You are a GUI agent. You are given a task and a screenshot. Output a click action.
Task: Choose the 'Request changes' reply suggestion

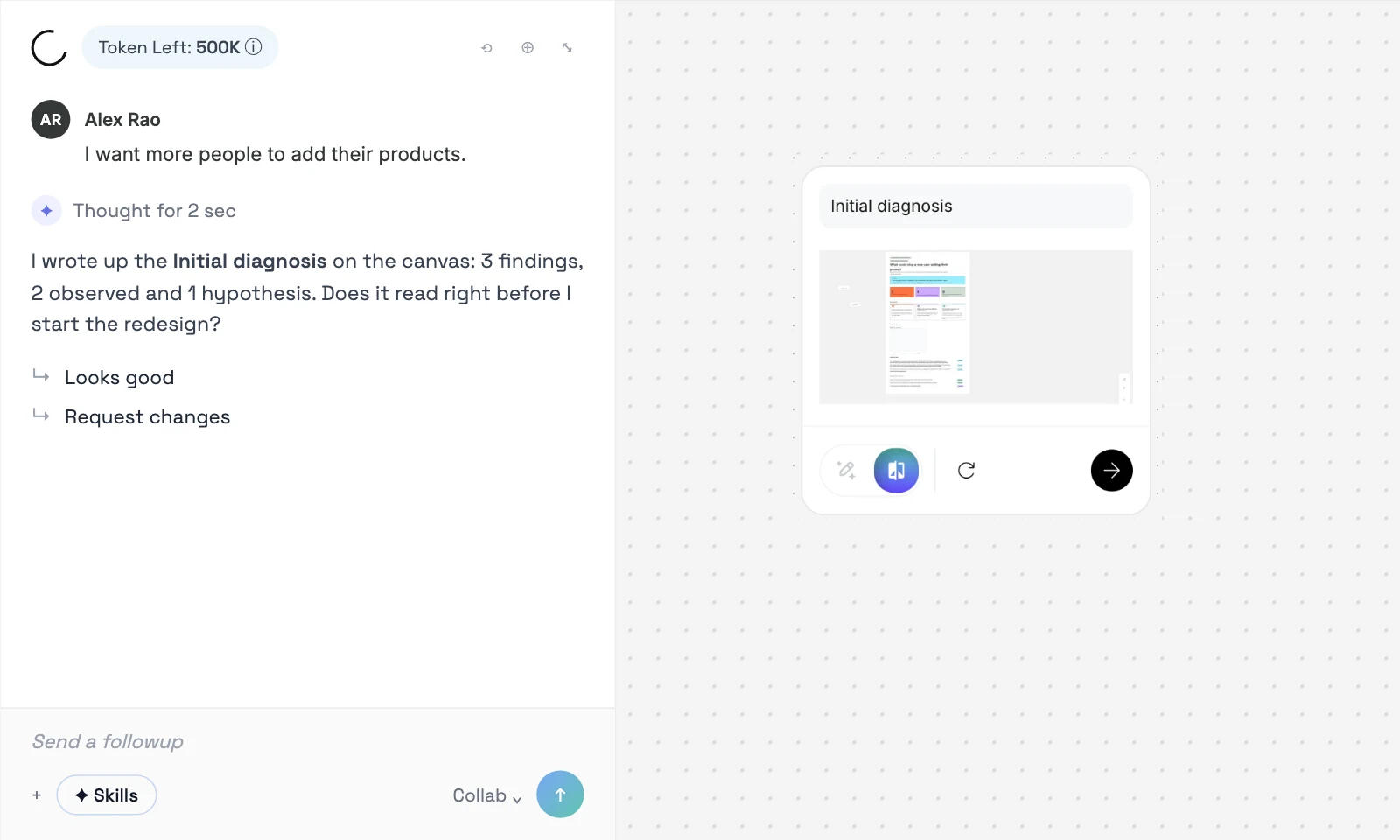click(147, 417)
